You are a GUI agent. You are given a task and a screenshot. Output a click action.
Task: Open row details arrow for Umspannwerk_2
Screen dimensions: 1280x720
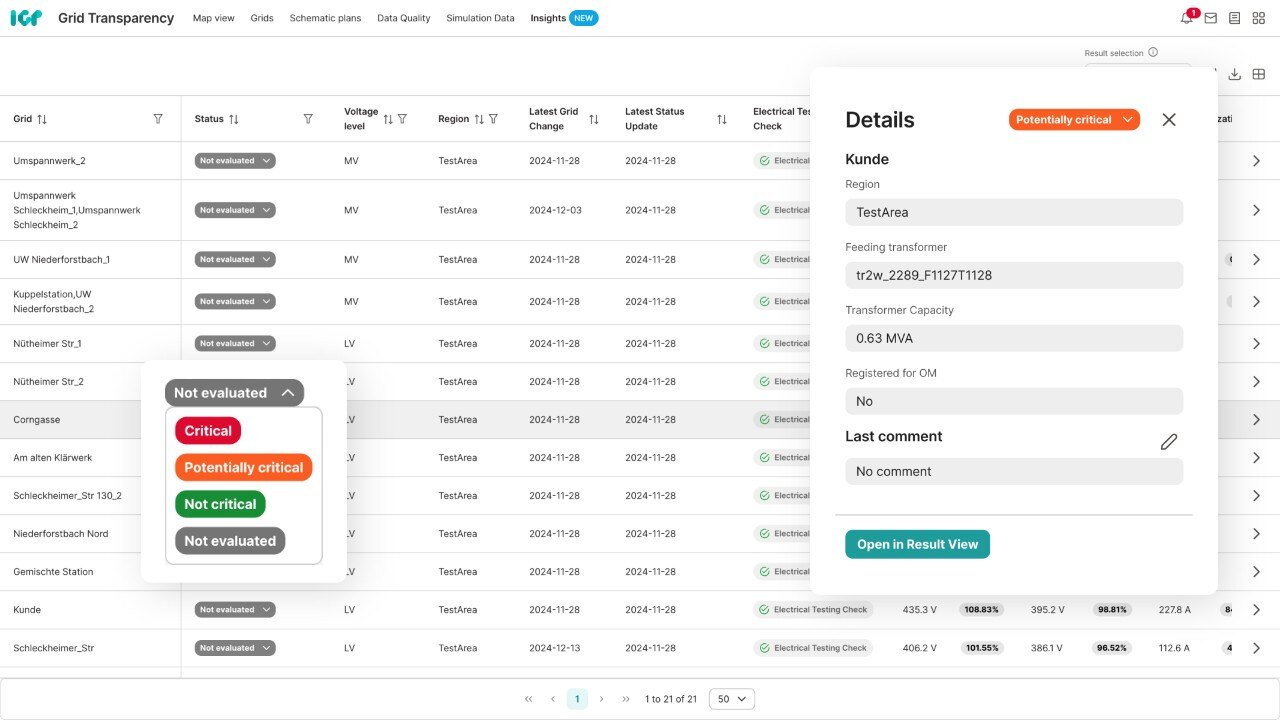[x=1256, y=160]
